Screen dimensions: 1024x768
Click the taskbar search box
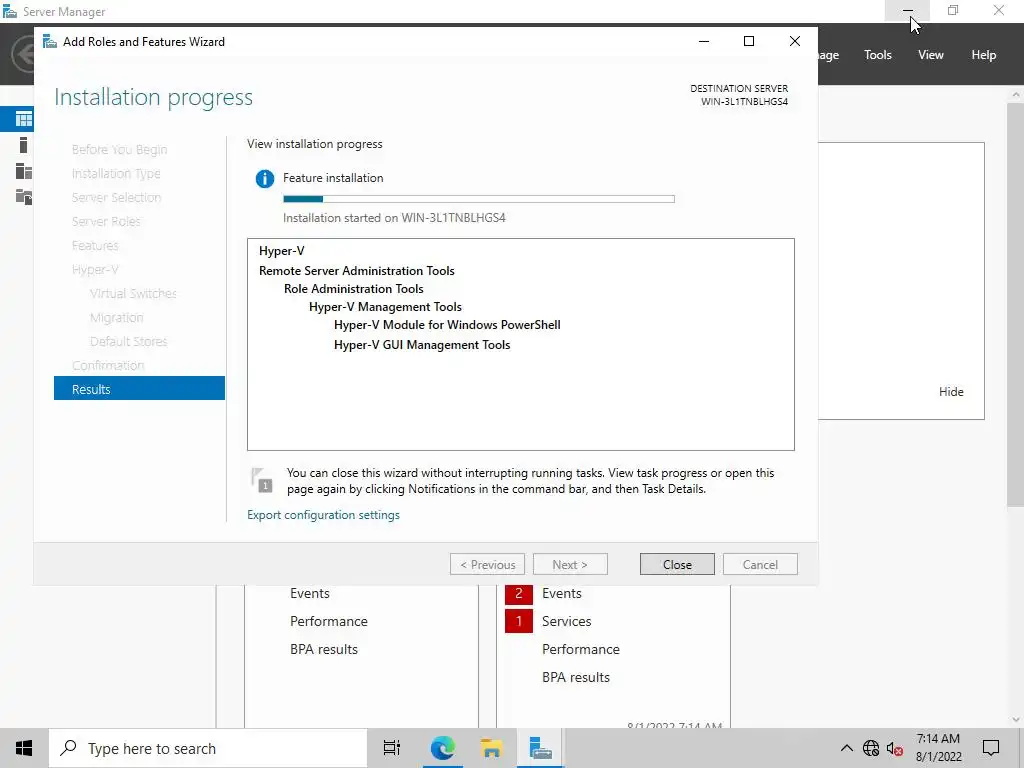tap(208, 748)
